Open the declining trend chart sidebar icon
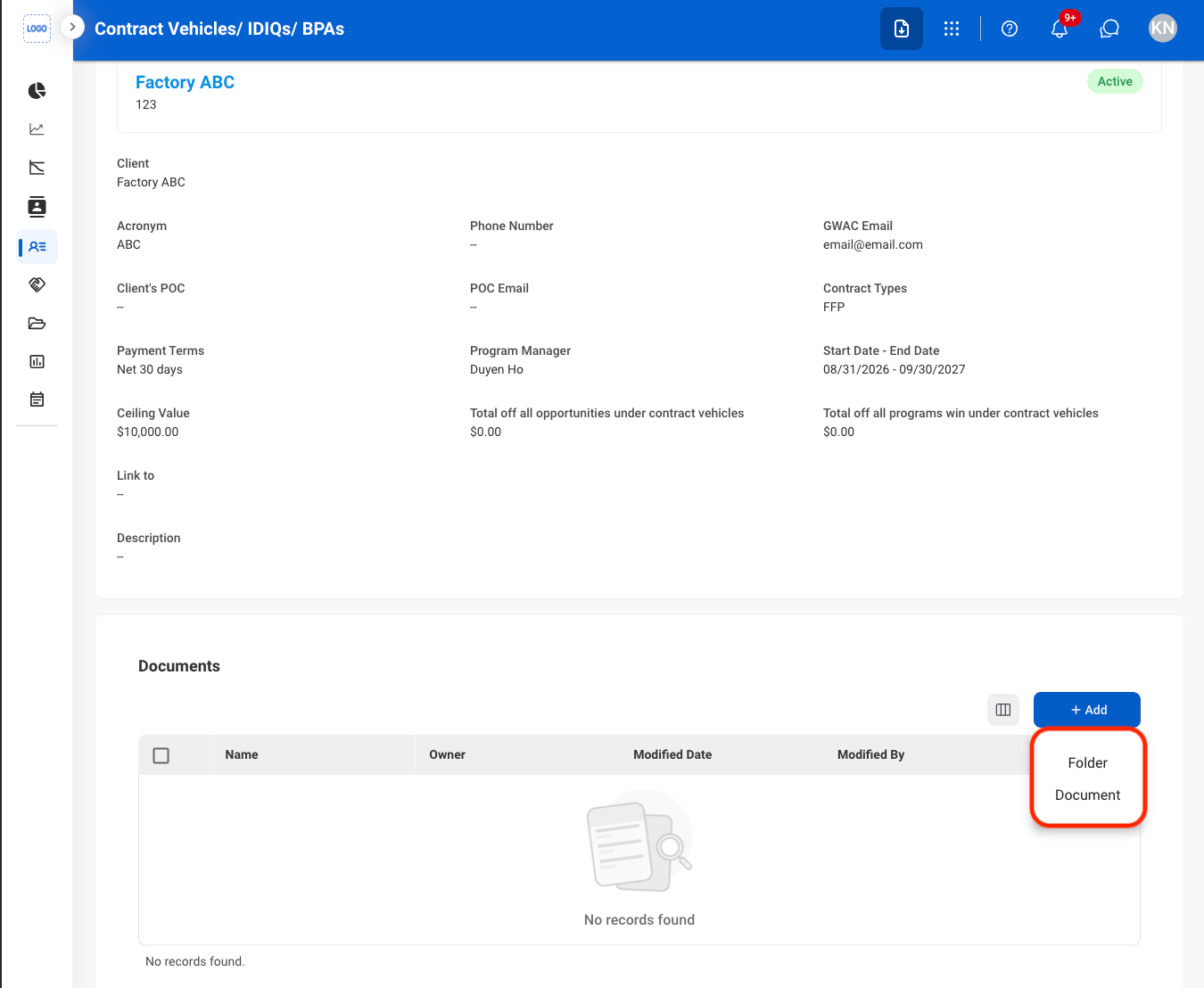This screenshot has width=1204, height=988. pyautogui.click(x=37, y=168)
